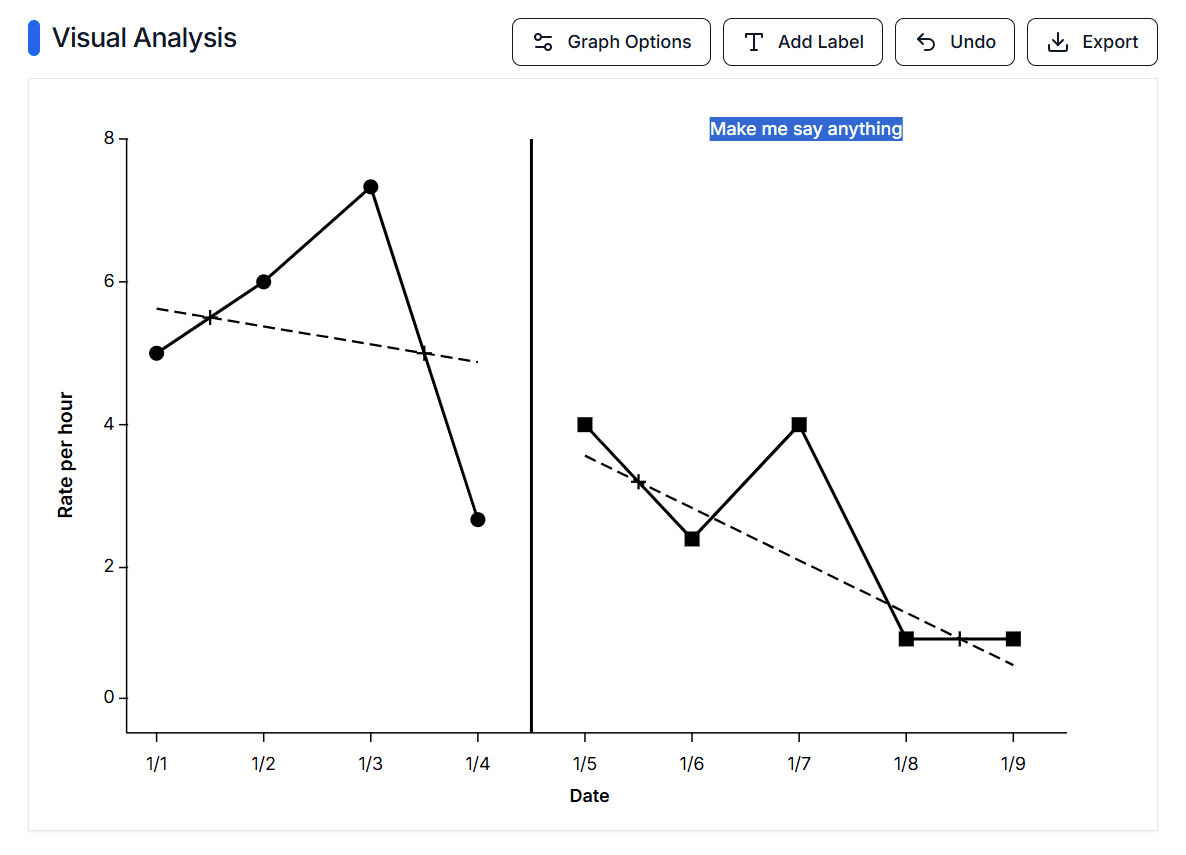Screen dimensions: 1186x855
Task: Click the 'Rate per hour' axis title
Action: 66,455
